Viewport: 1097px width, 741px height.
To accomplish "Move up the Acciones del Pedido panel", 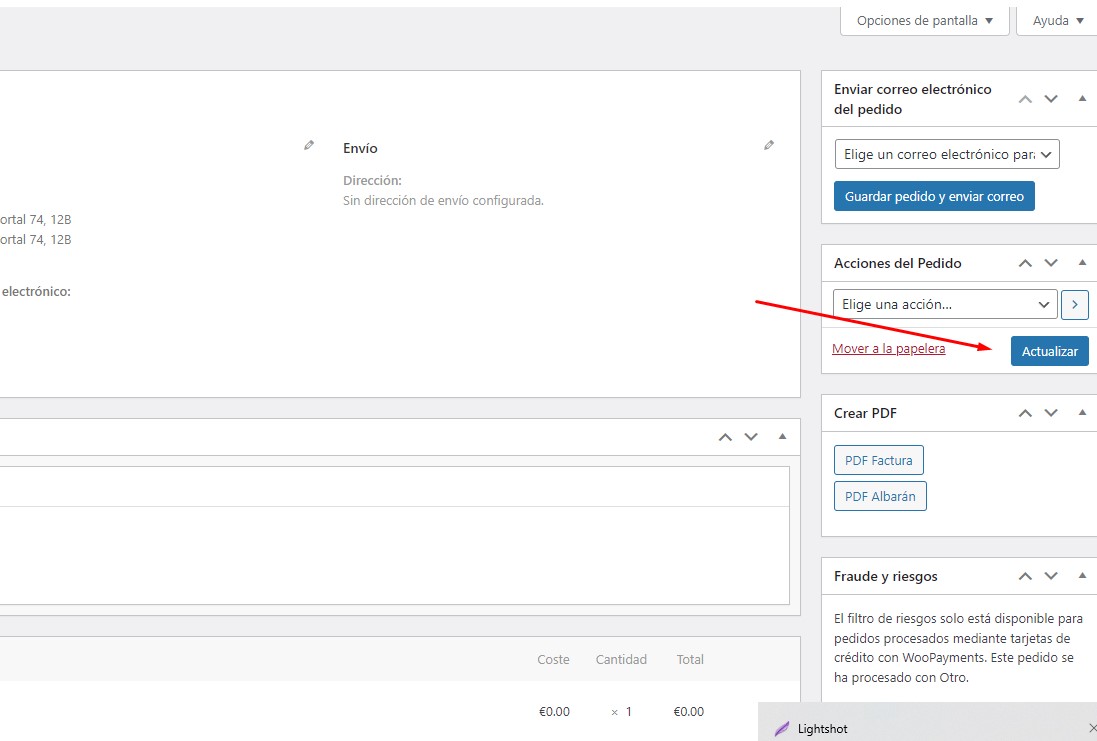I will [x=1025, y=263].
